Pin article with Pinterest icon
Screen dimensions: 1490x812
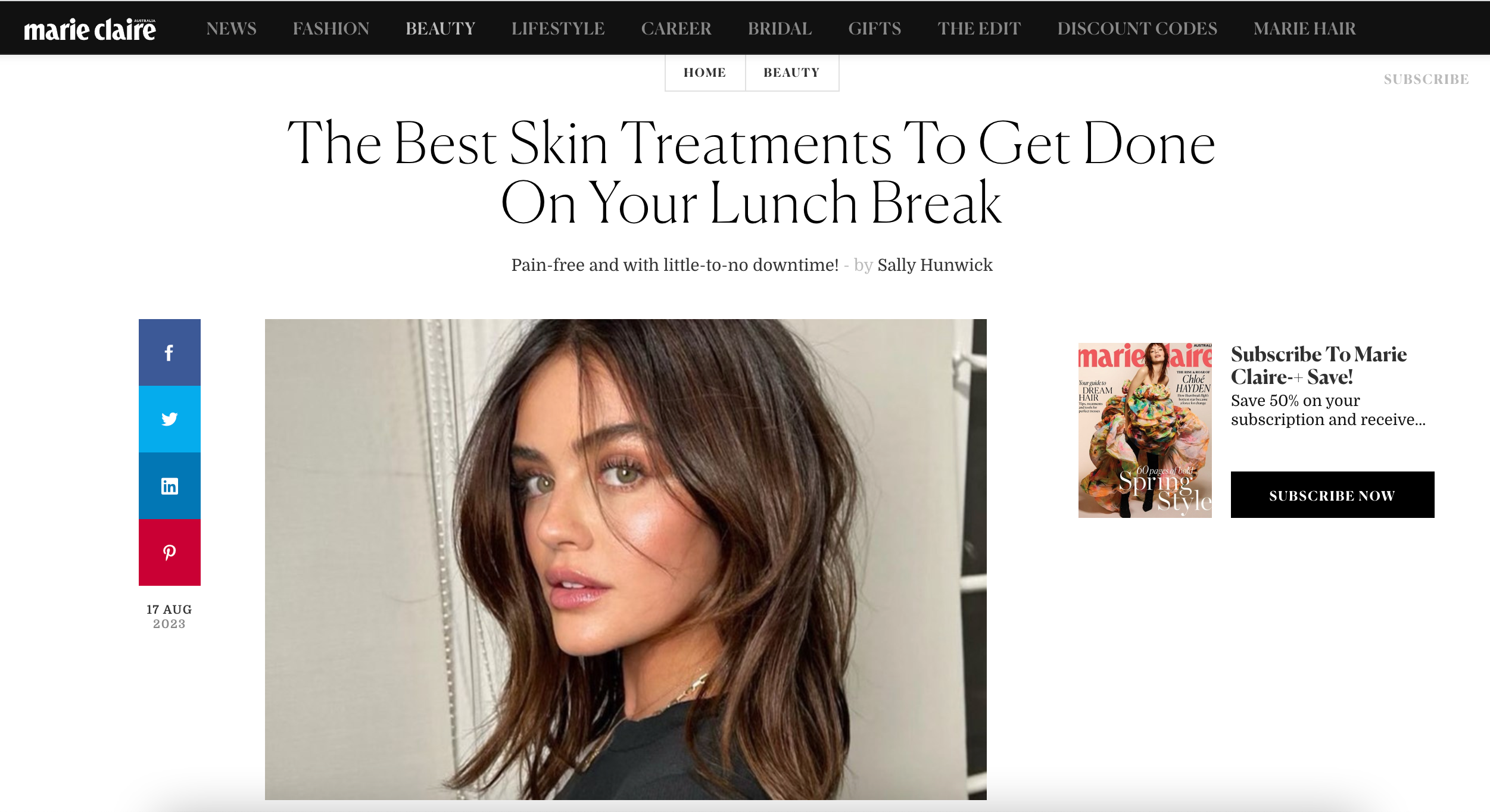coord(170,552)
